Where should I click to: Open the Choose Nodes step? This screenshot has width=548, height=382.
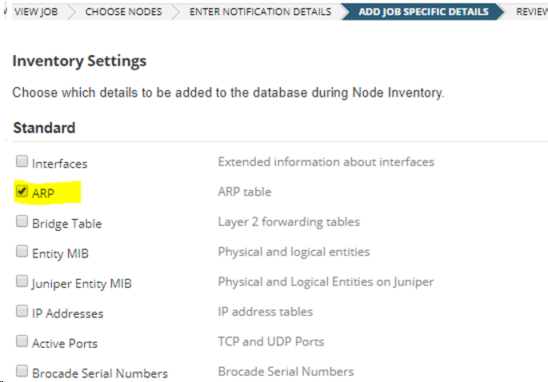click(123, 12)
